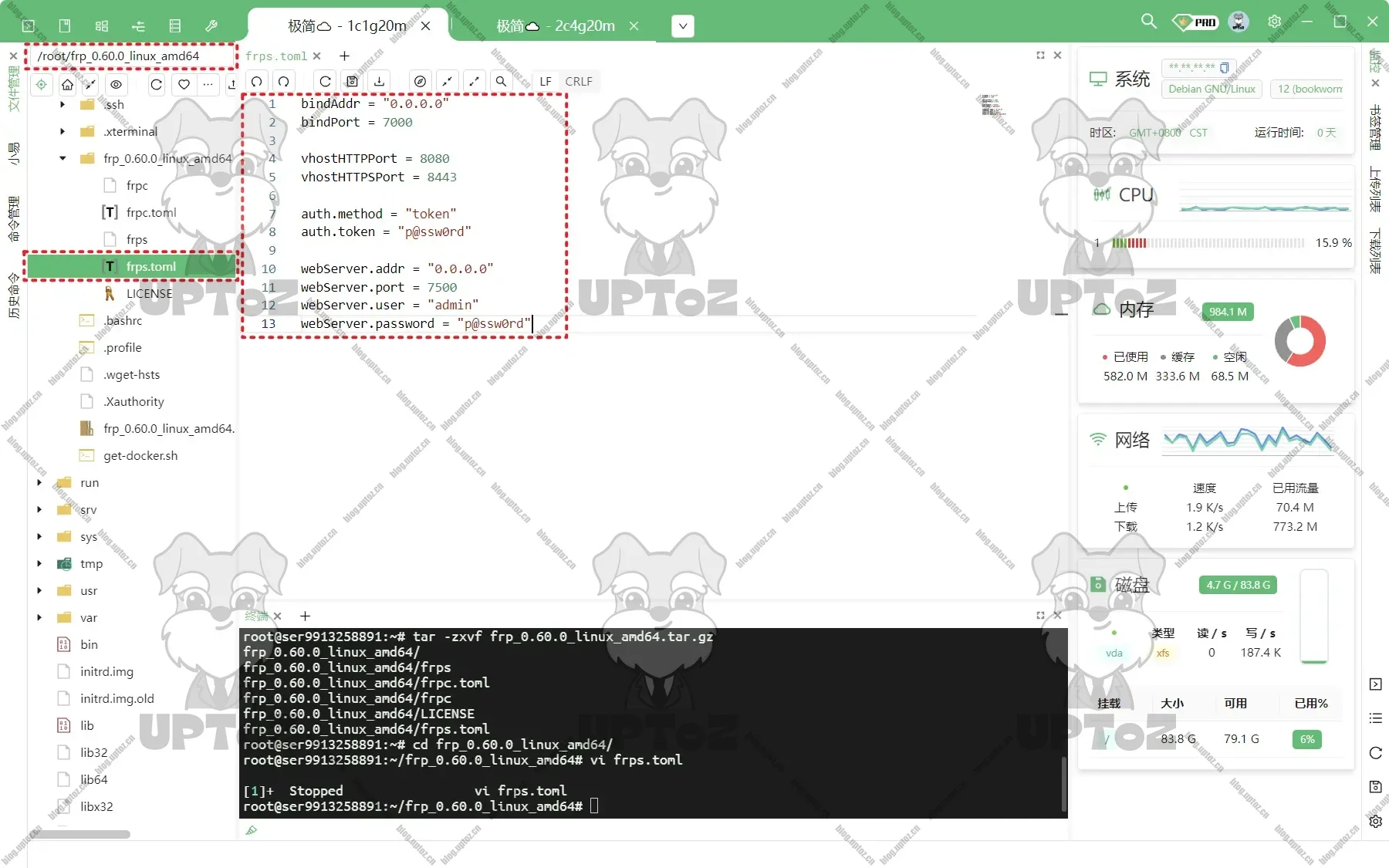The width and height of the screenshot is (1389, 868).
Task: Open find search in editor toolbar
Action: tap(501, 81)
